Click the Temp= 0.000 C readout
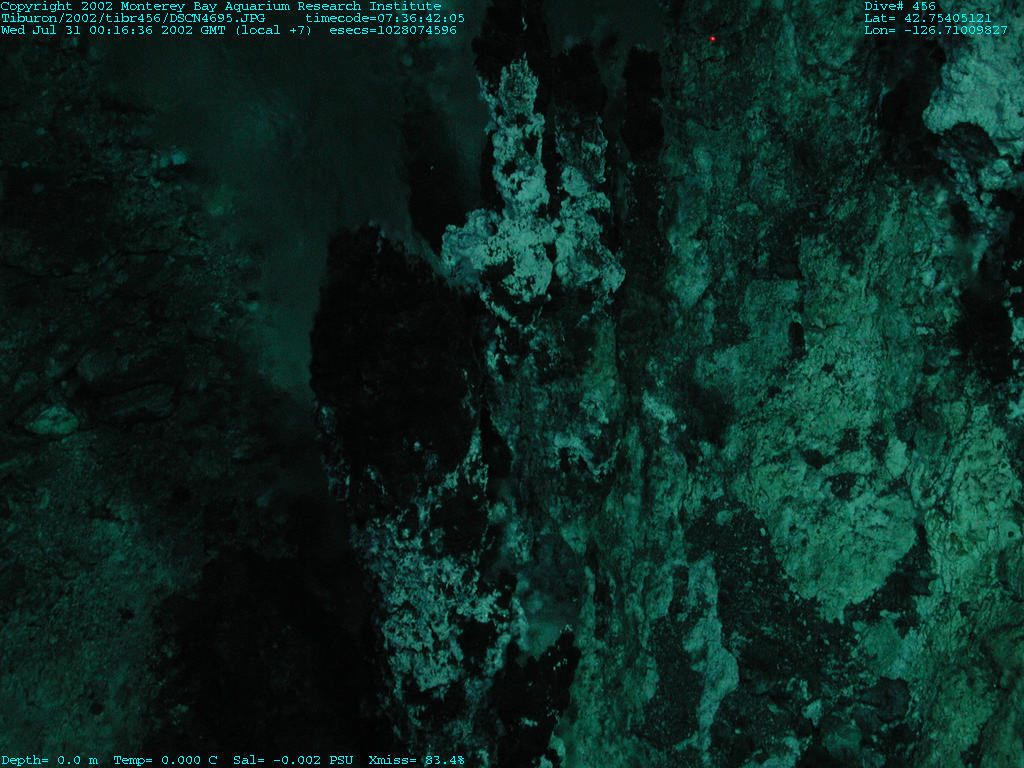1024x768 pixels. [165, 760]
